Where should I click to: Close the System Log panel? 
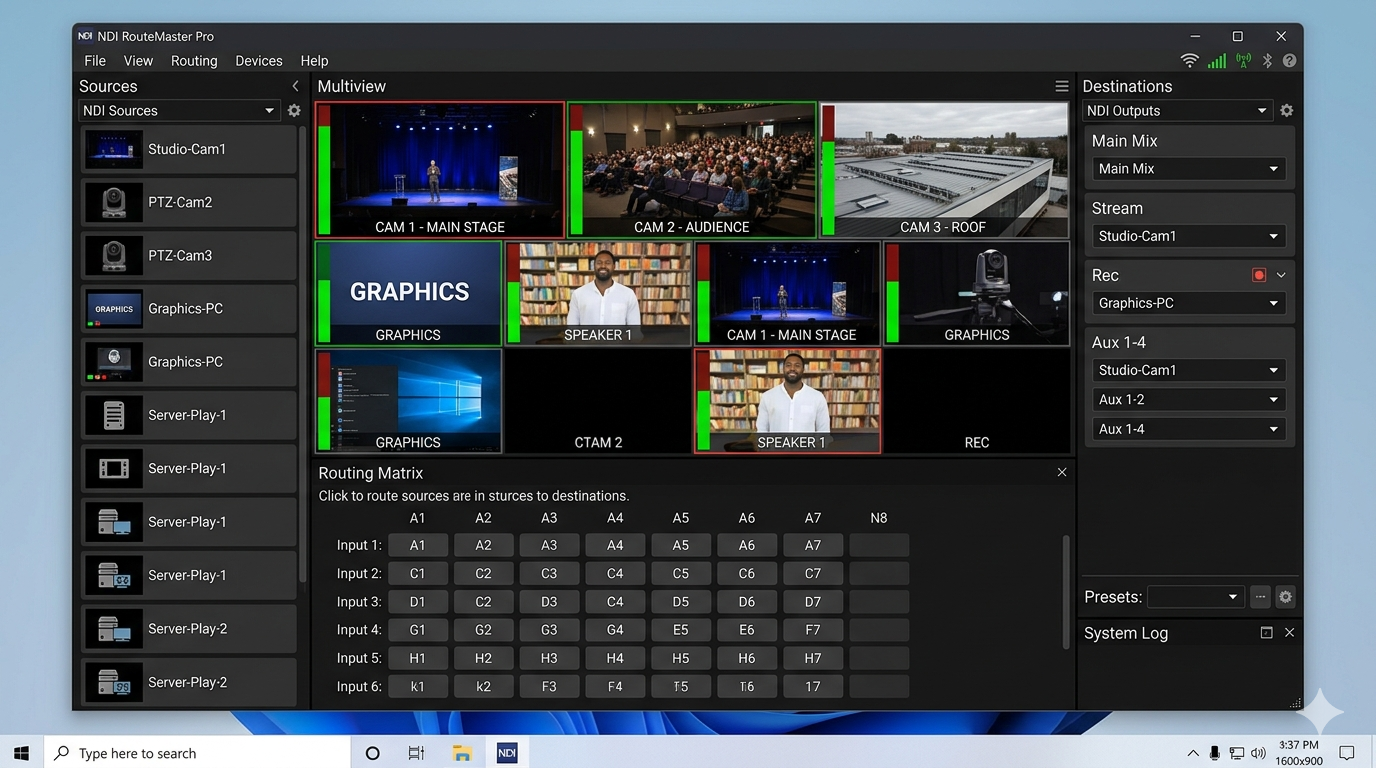(1289, 633)
